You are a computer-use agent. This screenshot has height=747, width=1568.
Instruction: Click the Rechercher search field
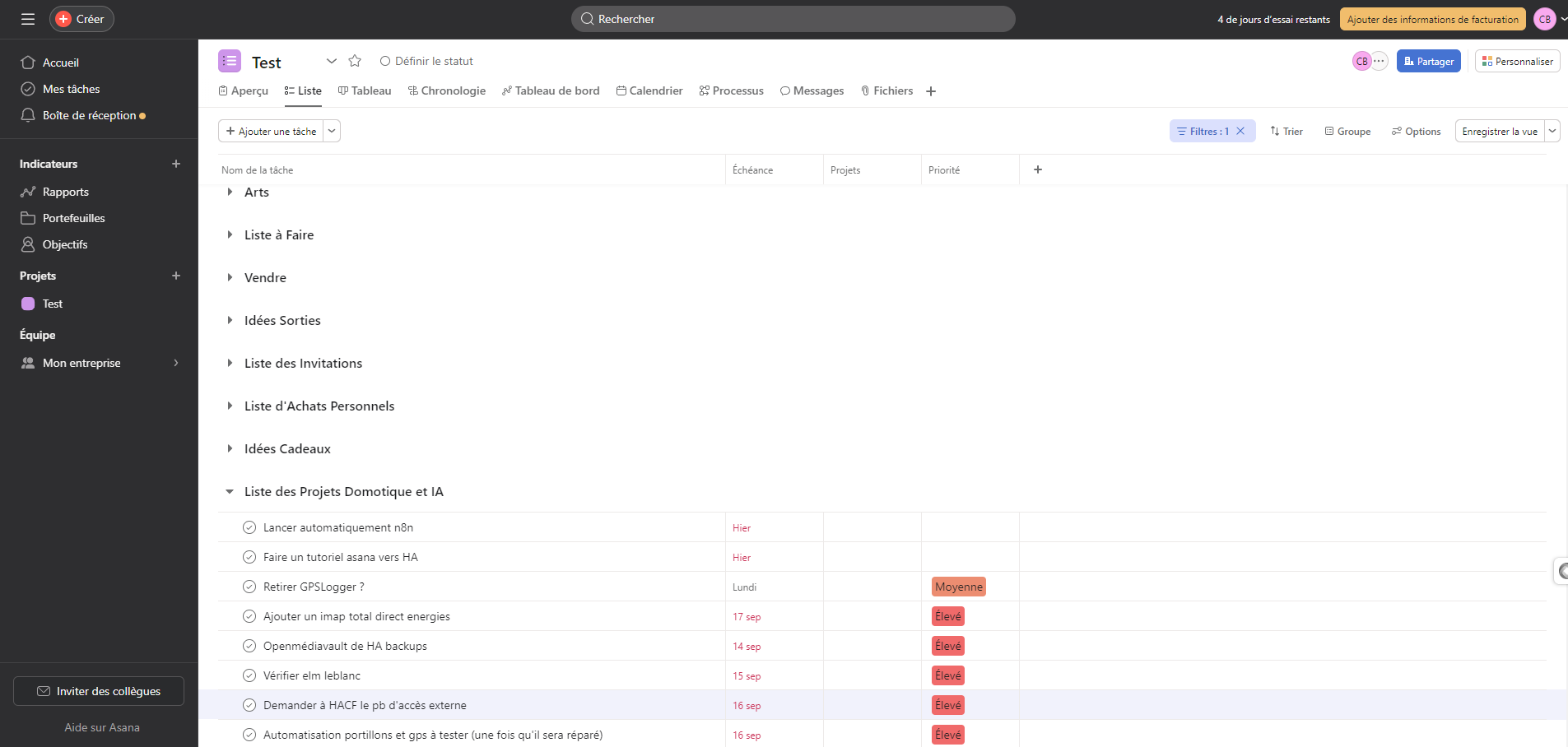(x=793, y=19)
